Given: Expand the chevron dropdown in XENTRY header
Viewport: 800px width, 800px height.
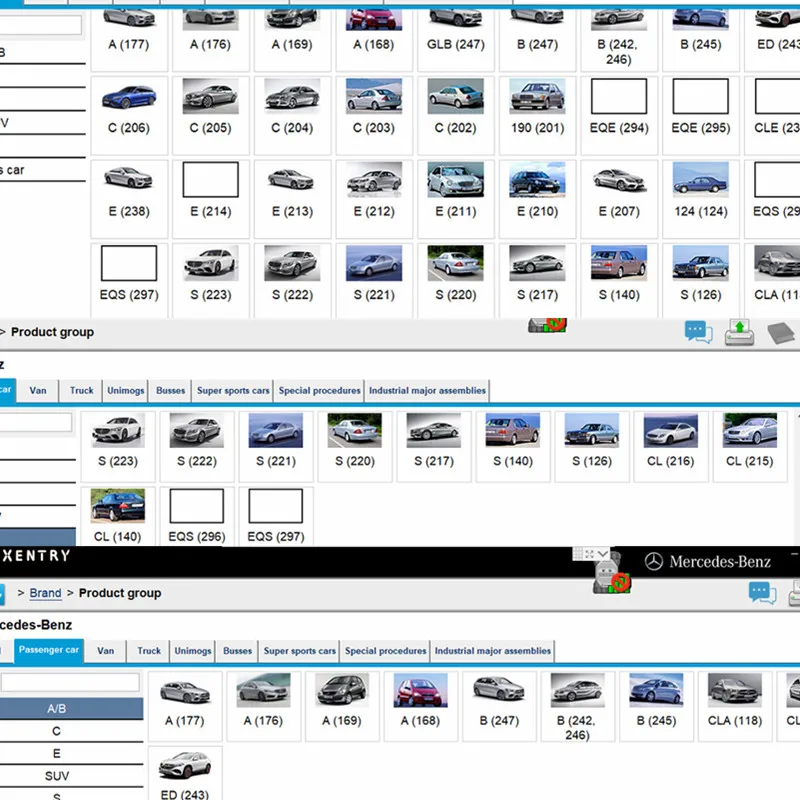Looking at the screenshot, I should pyautogui.click(x=603, y=554).
